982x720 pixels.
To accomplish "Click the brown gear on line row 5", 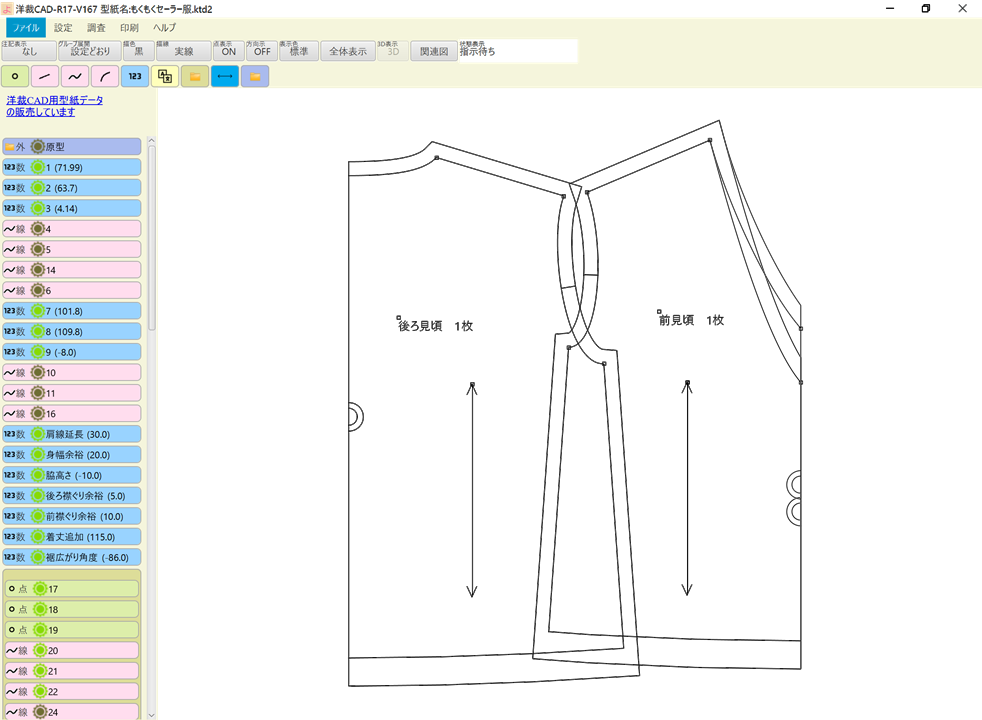I will pos(38,249).
